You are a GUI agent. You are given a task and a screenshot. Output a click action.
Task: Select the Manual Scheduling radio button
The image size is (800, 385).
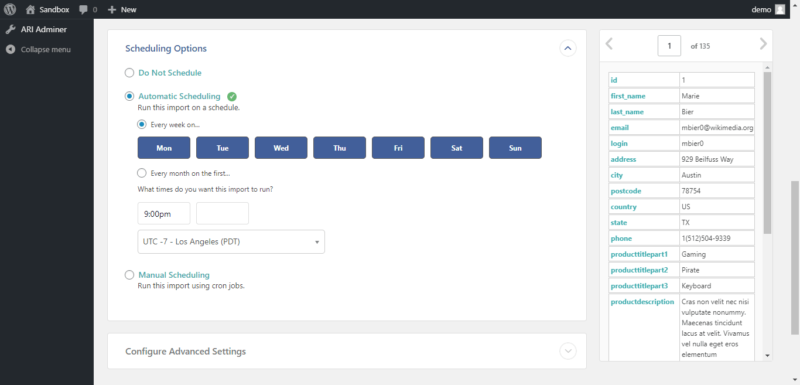click(x=130, y=275)
